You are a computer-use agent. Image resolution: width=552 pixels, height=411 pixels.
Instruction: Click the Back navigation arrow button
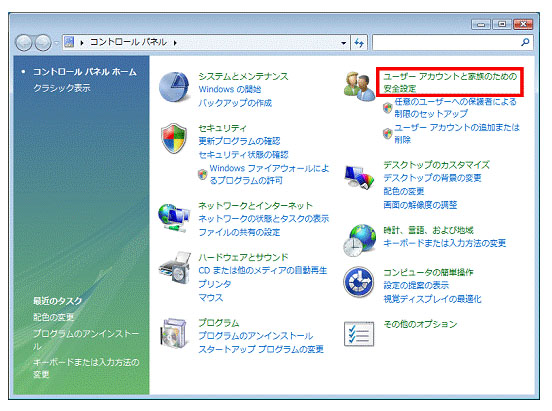pyautogui.click(x=24, y=43)
